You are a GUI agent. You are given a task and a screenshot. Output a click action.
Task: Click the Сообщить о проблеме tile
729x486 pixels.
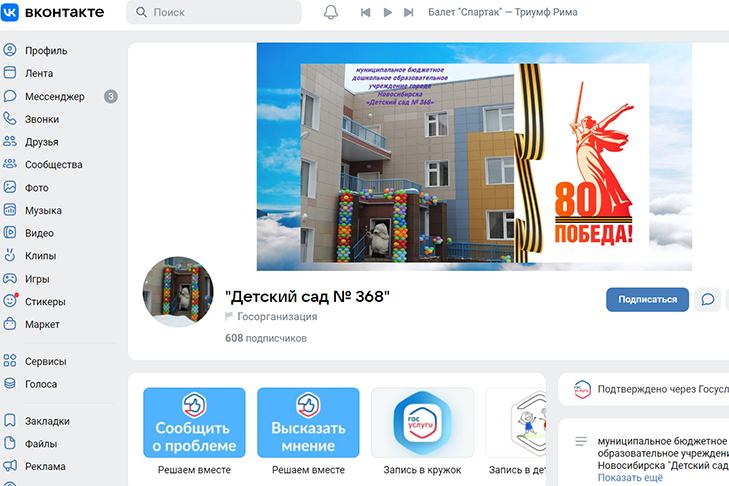click(x=194, y=422)
